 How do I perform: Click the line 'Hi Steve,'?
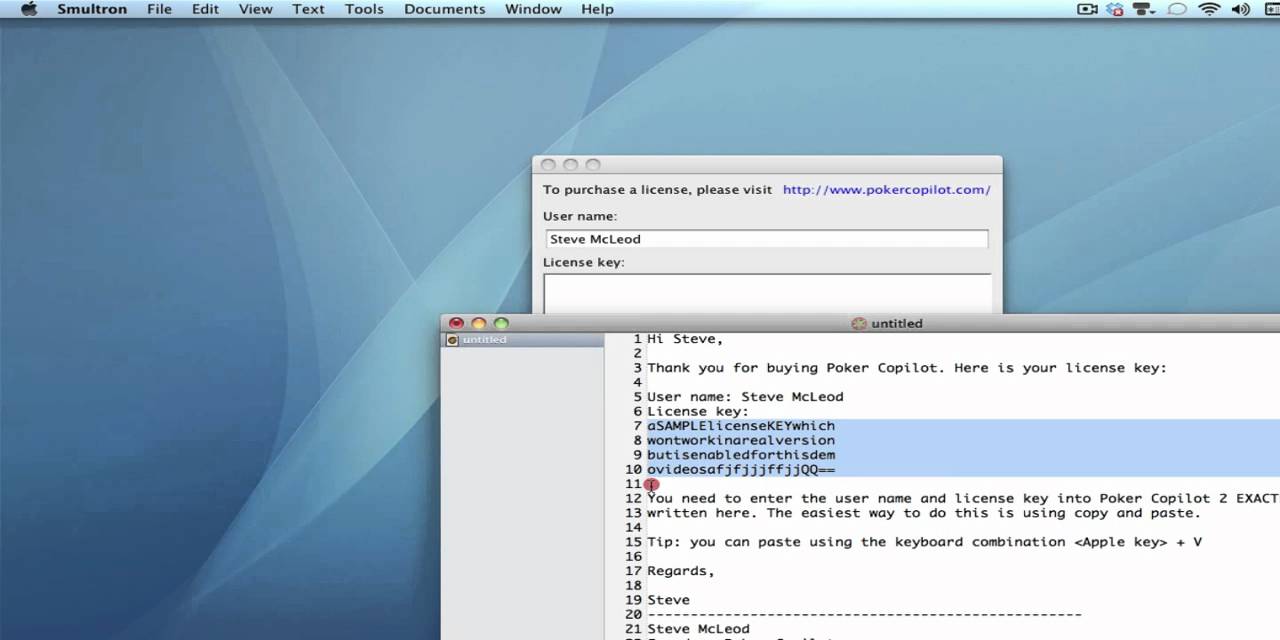[685, 339]
